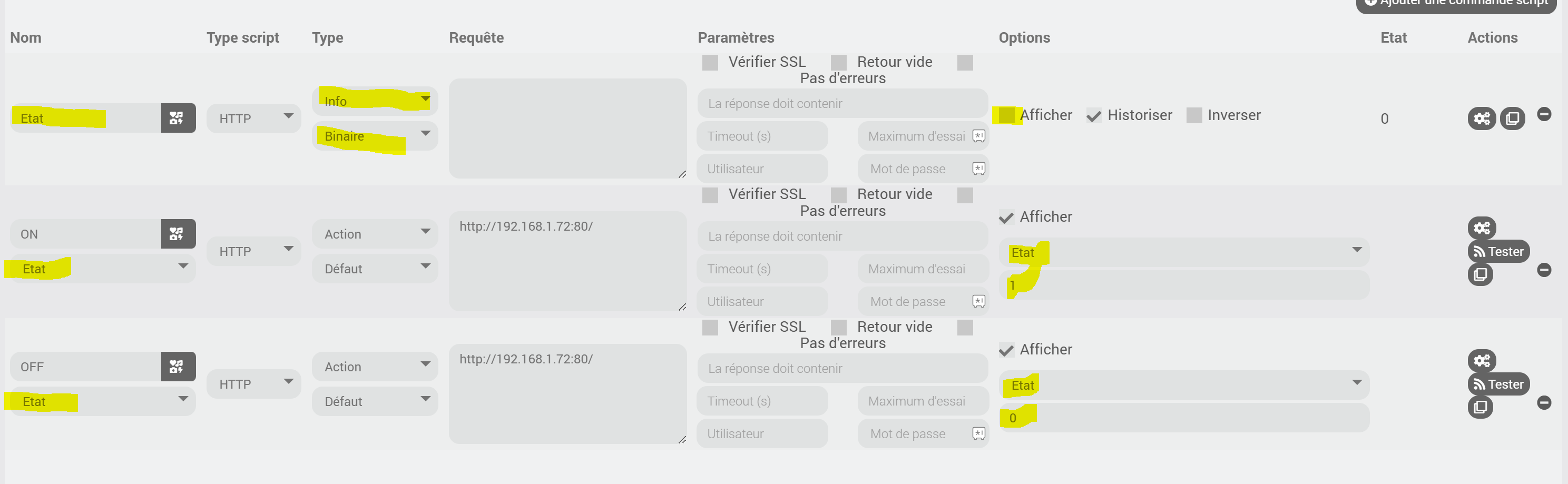Click the icon picker beside the ON name field

pos(178,234)
